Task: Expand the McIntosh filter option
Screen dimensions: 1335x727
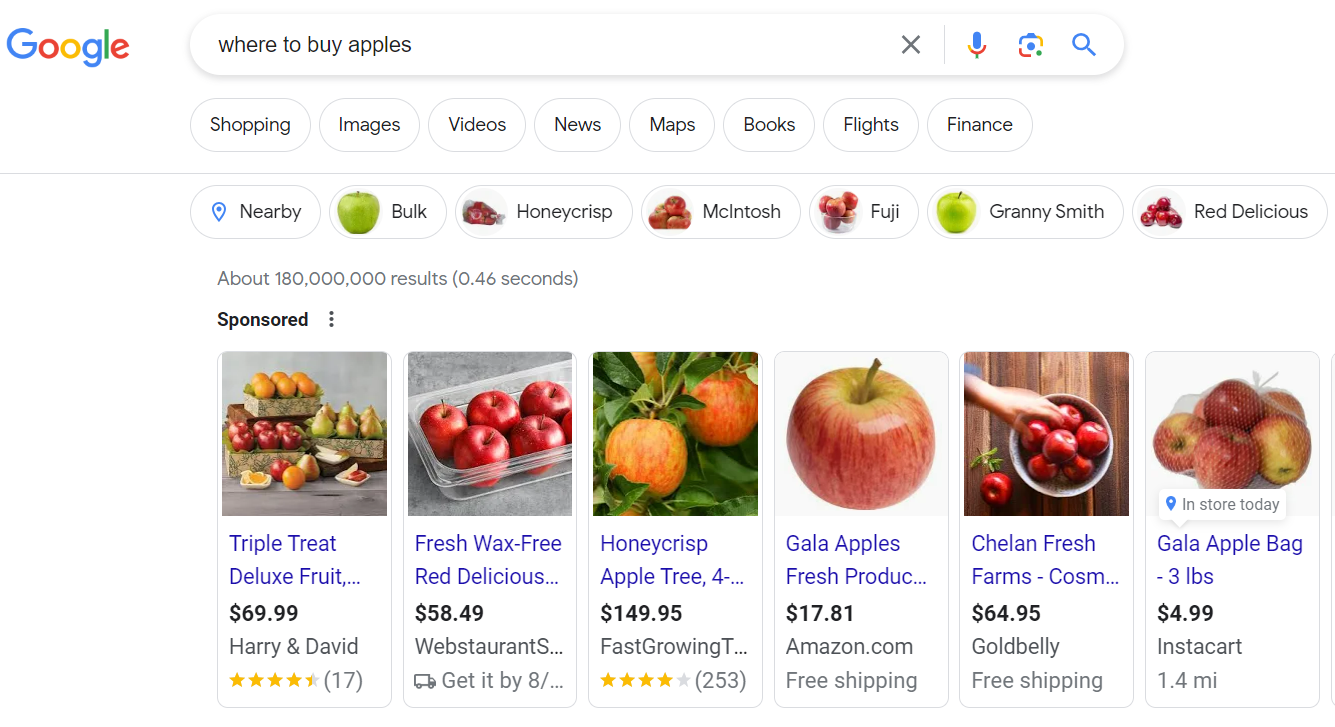Action: pyautogui.click(x=720, y=211)
